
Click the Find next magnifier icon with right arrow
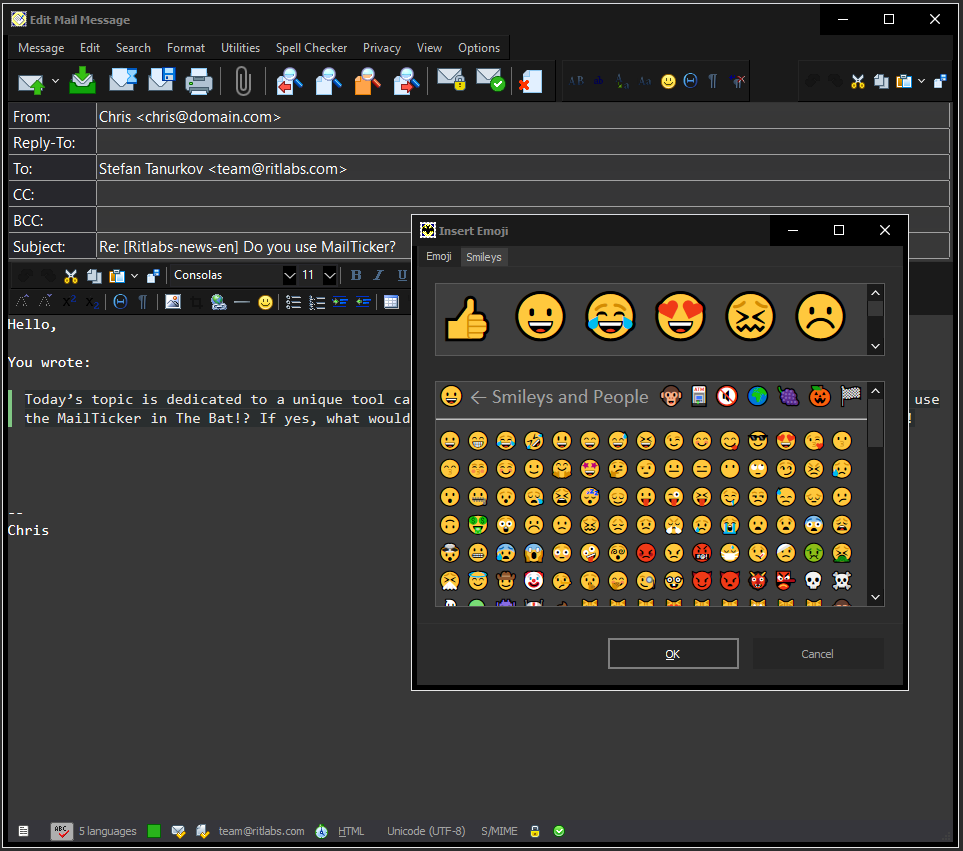click(x=406, y=81)
